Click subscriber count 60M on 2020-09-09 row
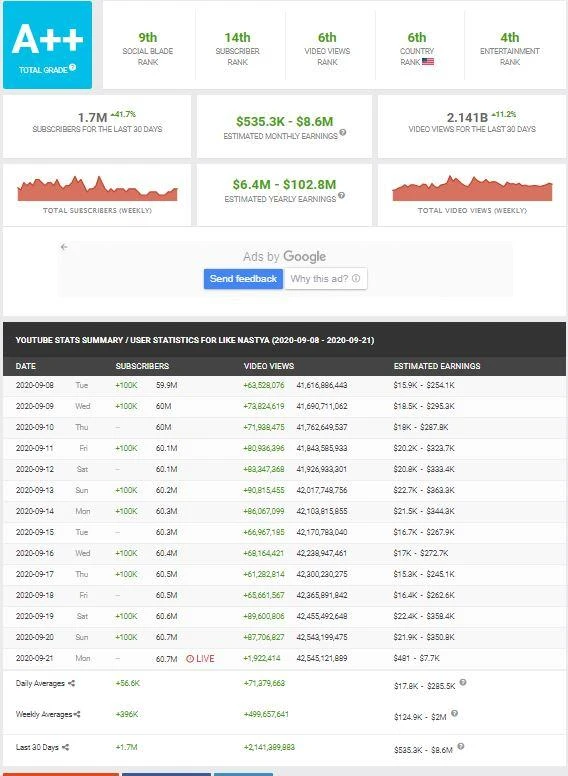This screenshot has height=776, width=568. (x=164, y=406)
